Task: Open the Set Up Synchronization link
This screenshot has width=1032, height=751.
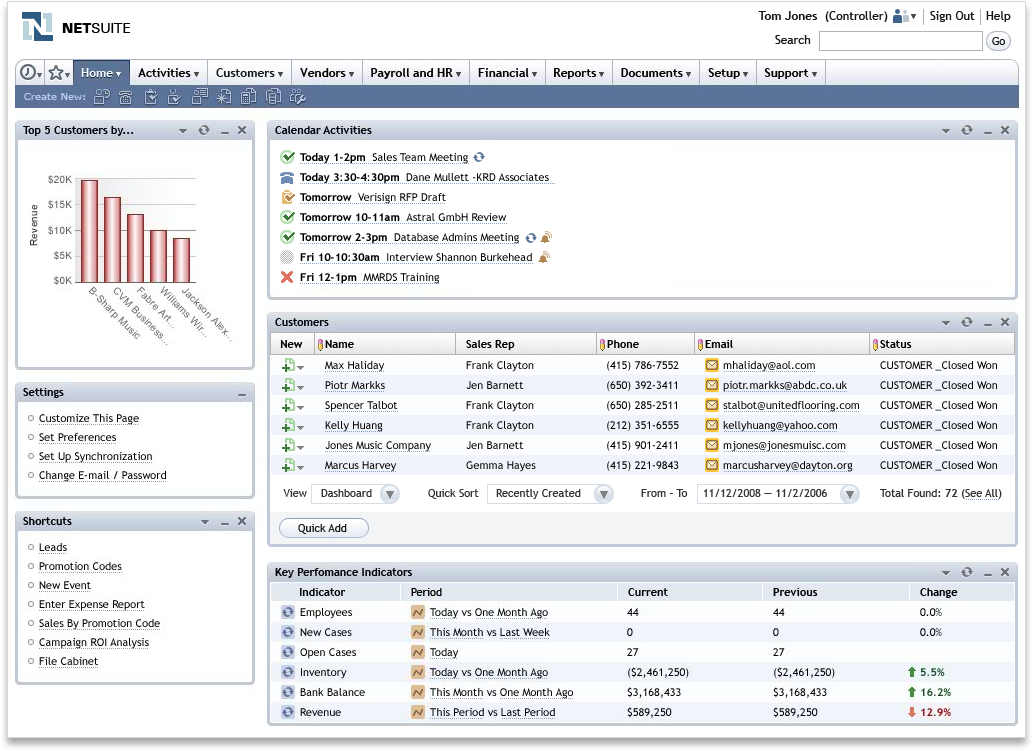Action: (x=95, y=456)
